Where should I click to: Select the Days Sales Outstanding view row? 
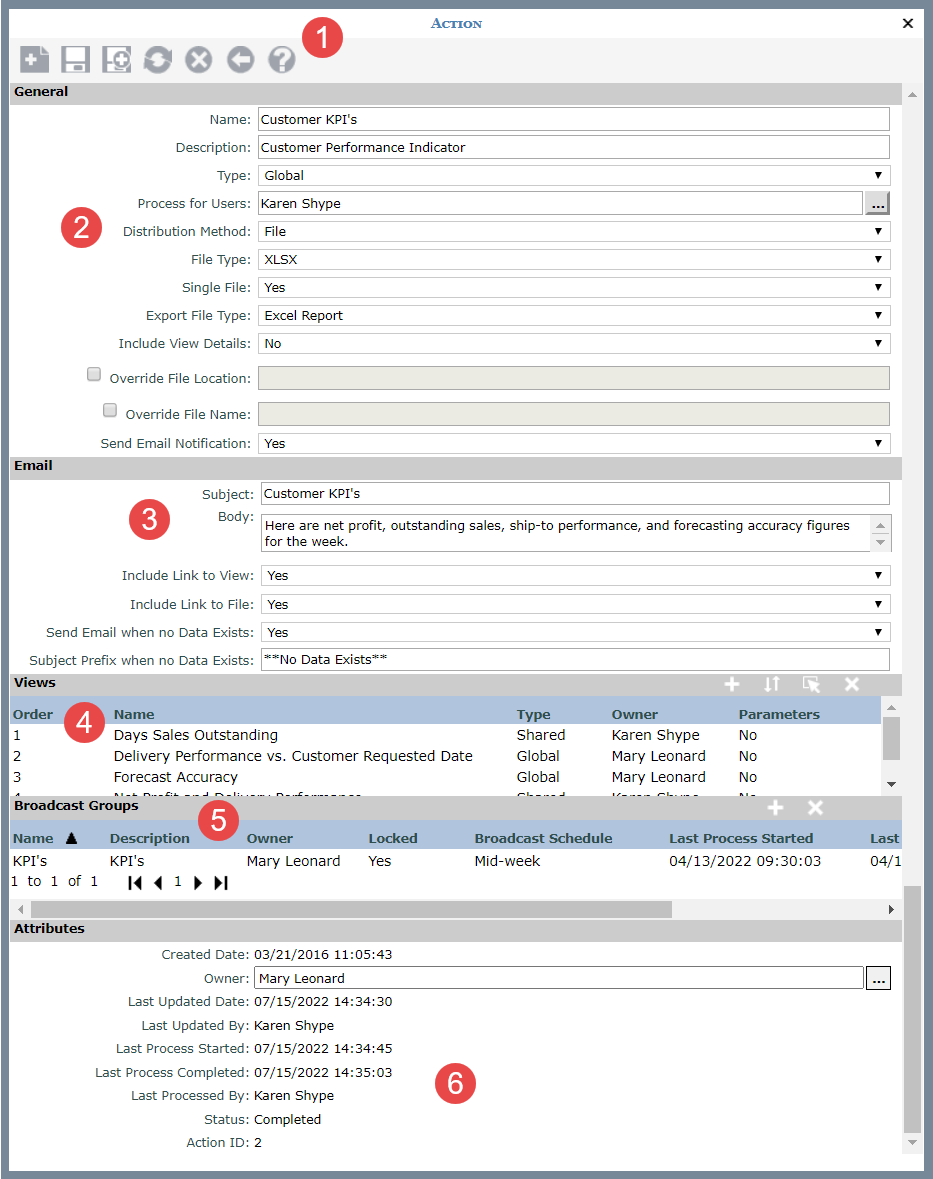click(x=445, y=735)
